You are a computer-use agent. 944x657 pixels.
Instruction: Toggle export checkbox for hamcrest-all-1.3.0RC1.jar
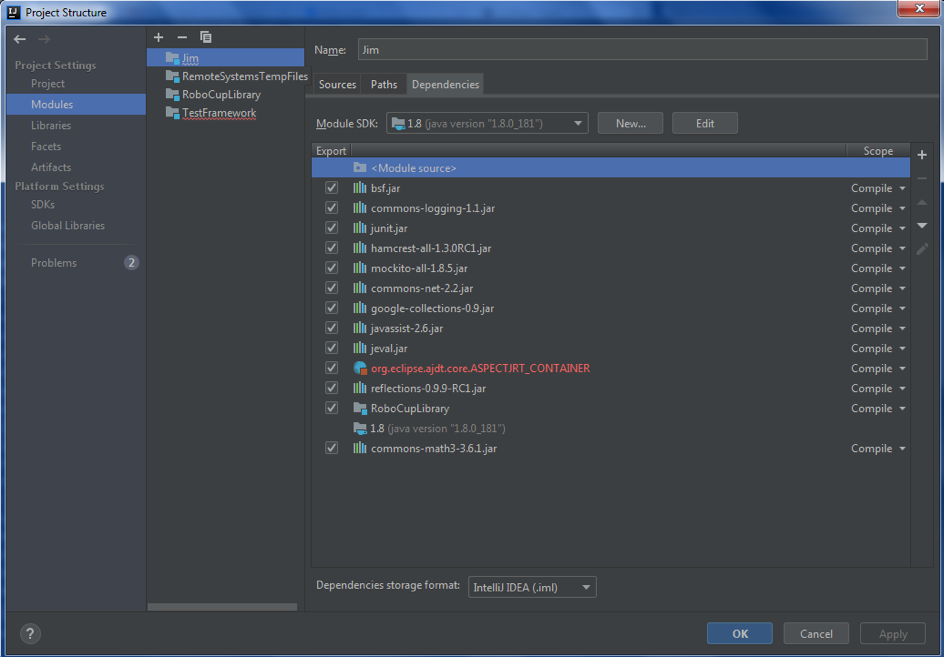click(x=331, y=248)
